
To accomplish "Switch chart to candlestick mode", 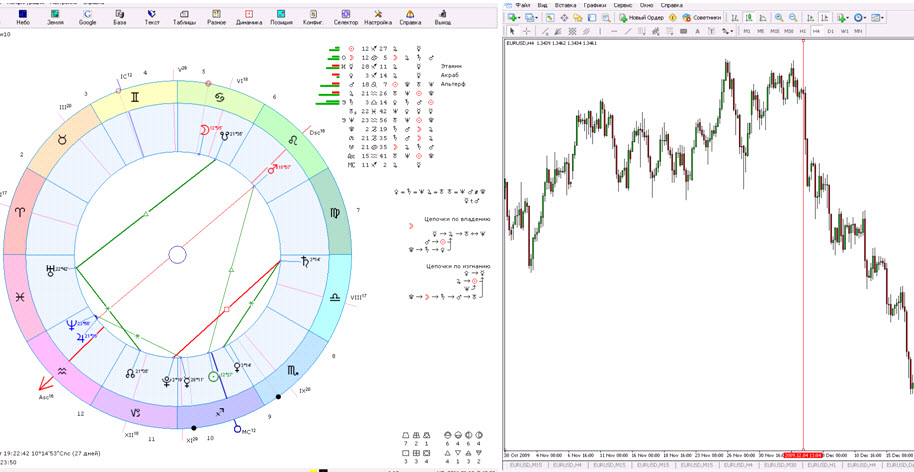I will (x=747, y=17).
